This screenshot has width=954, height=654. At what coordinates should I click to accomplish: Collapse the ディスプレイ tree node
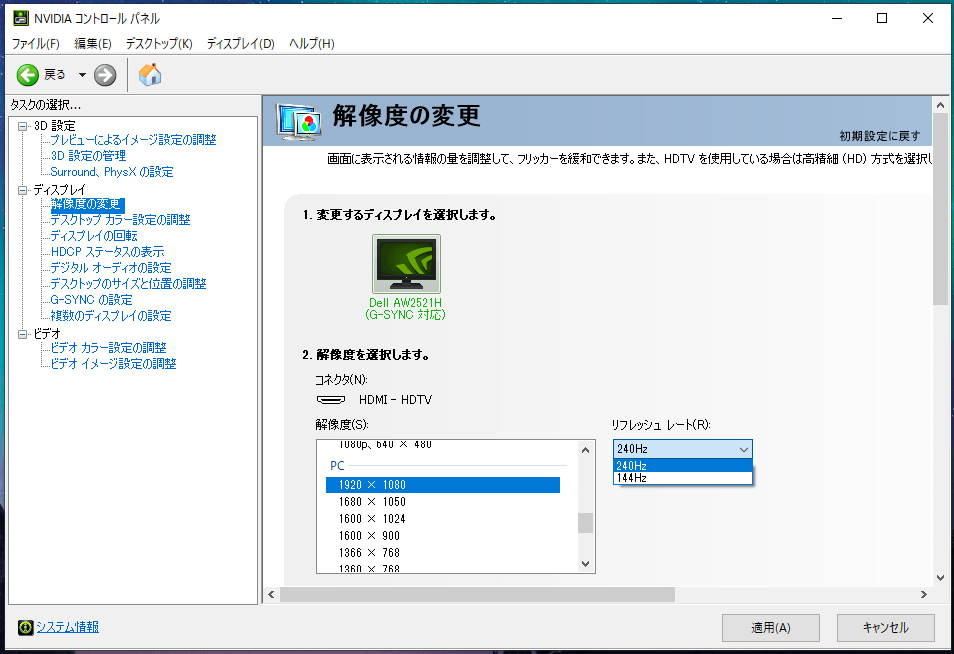23,190
